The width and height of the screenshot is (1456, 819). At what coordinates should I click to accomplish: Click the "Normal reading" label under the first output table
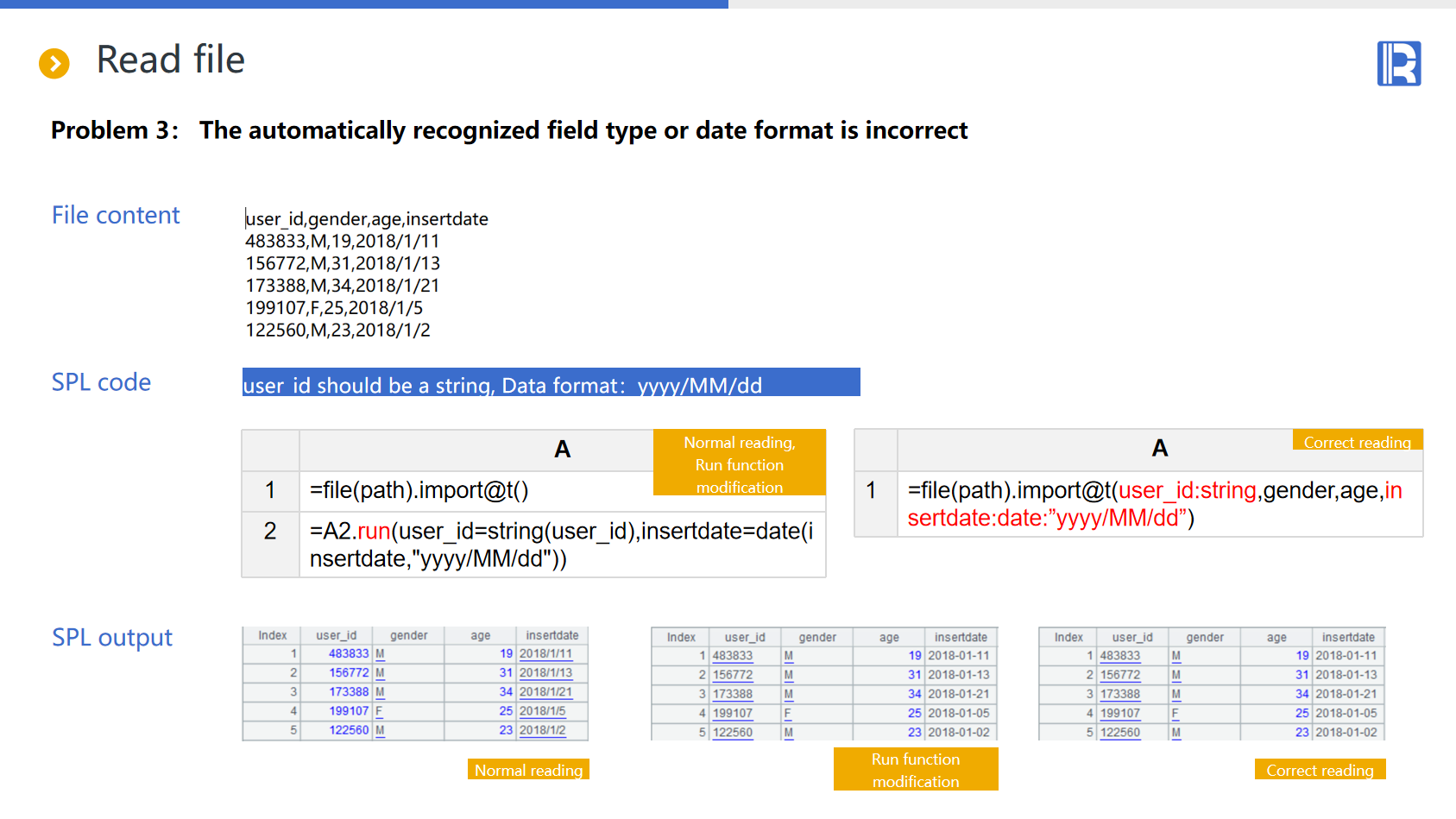[x=528, y=770]
